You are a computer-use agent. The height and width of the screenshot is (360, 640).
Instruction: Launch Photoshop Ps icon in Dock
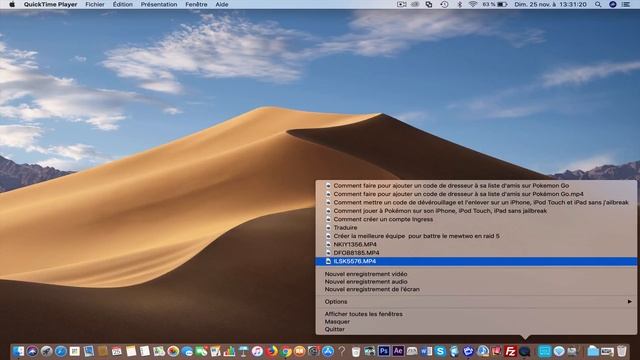click(x=384, y=351)
